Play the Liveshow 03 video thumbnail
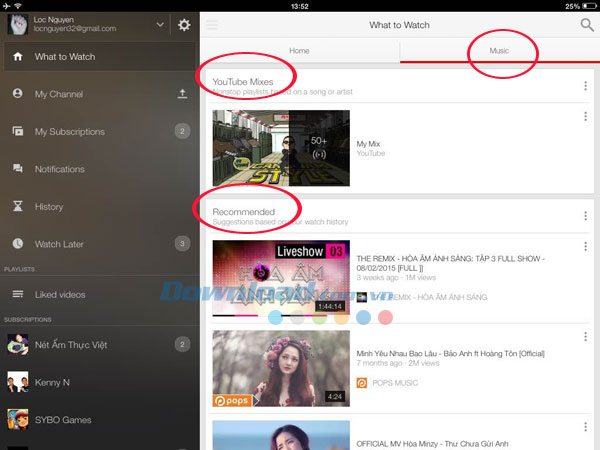This screenshot has height=450, width=600. click(x=281, y=278)
